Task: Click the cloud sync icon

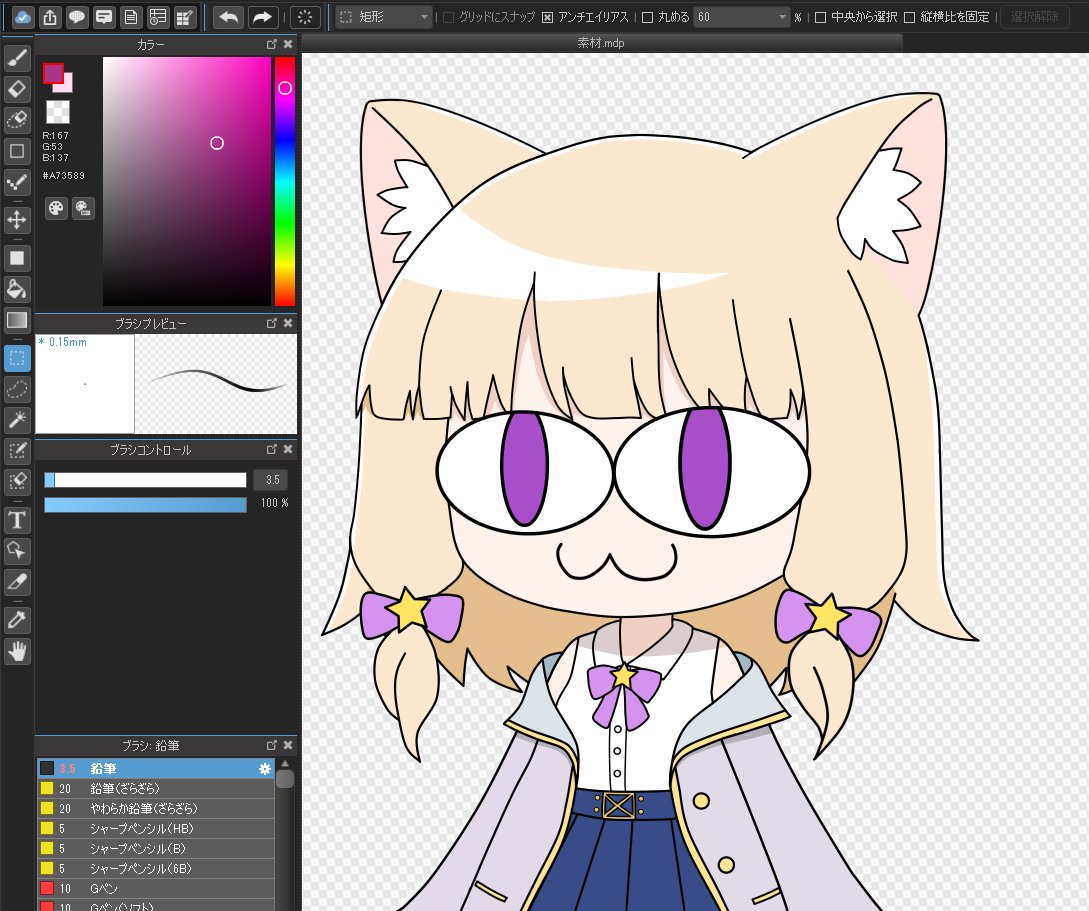Action: (23, 17)
